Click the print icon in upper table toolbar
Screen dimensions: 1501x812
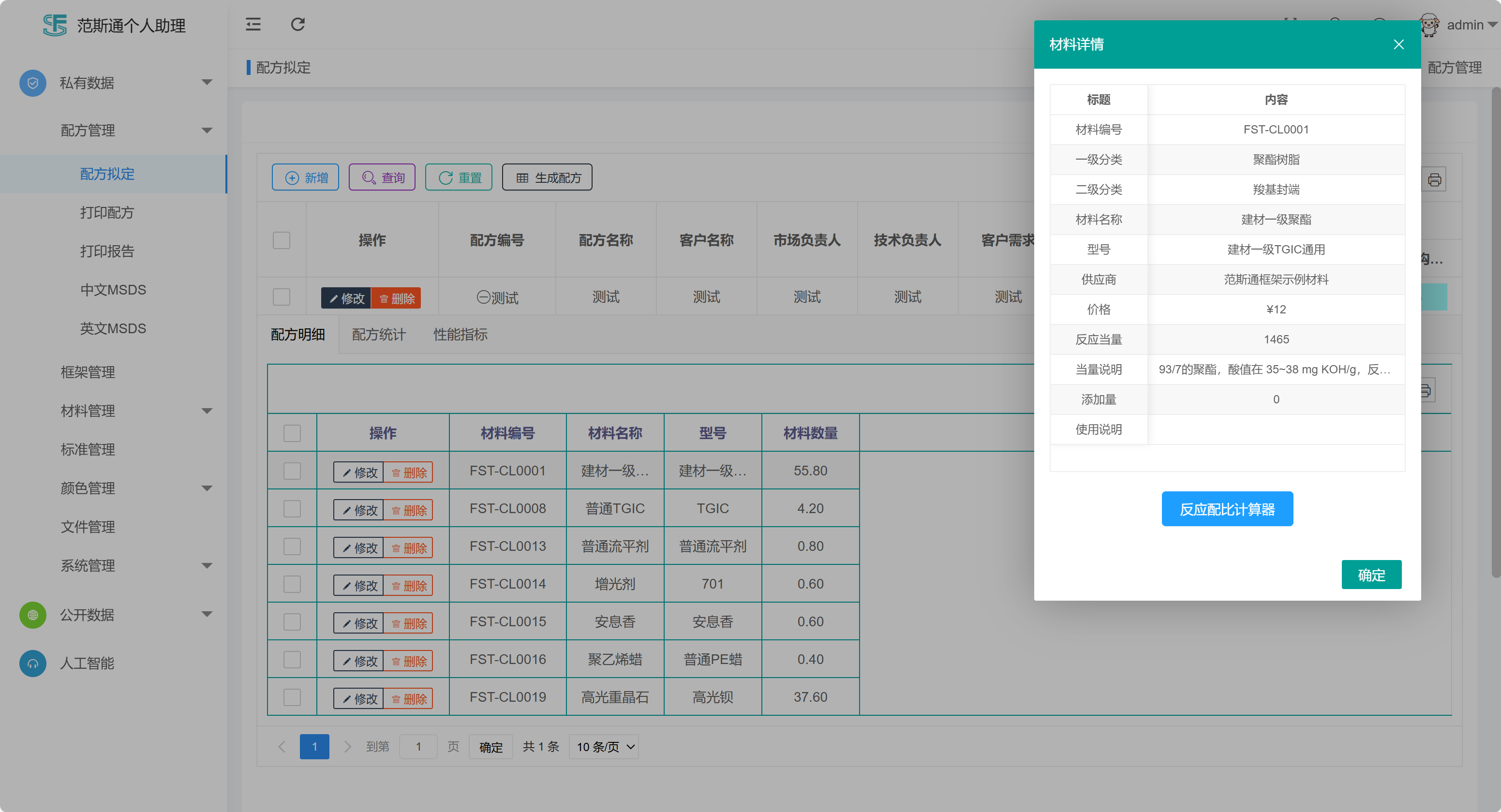pyautogui.click(x=1434, y=179)
